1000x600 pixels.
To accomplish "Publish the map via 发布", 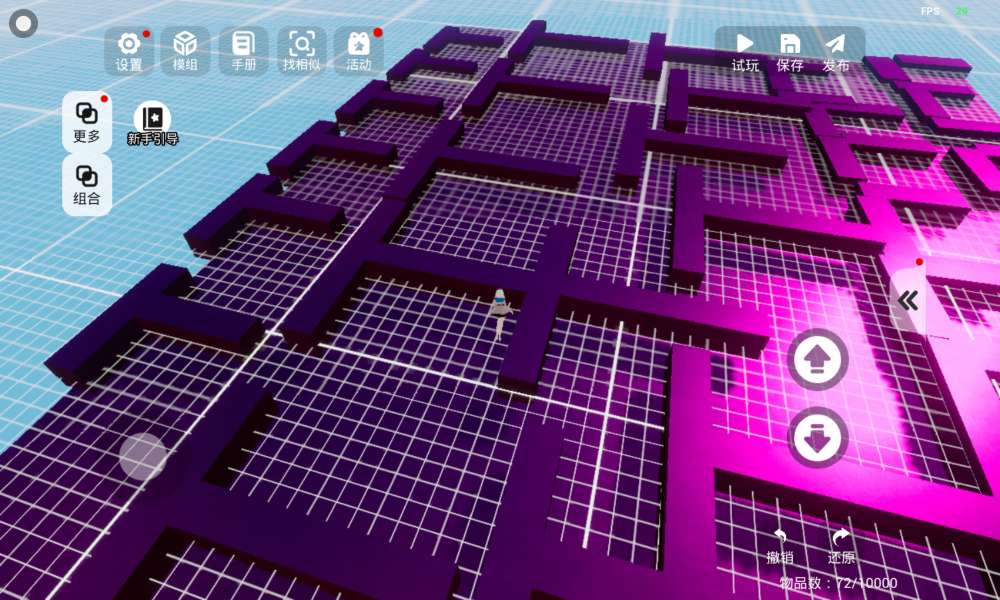I will pos(836,51).
